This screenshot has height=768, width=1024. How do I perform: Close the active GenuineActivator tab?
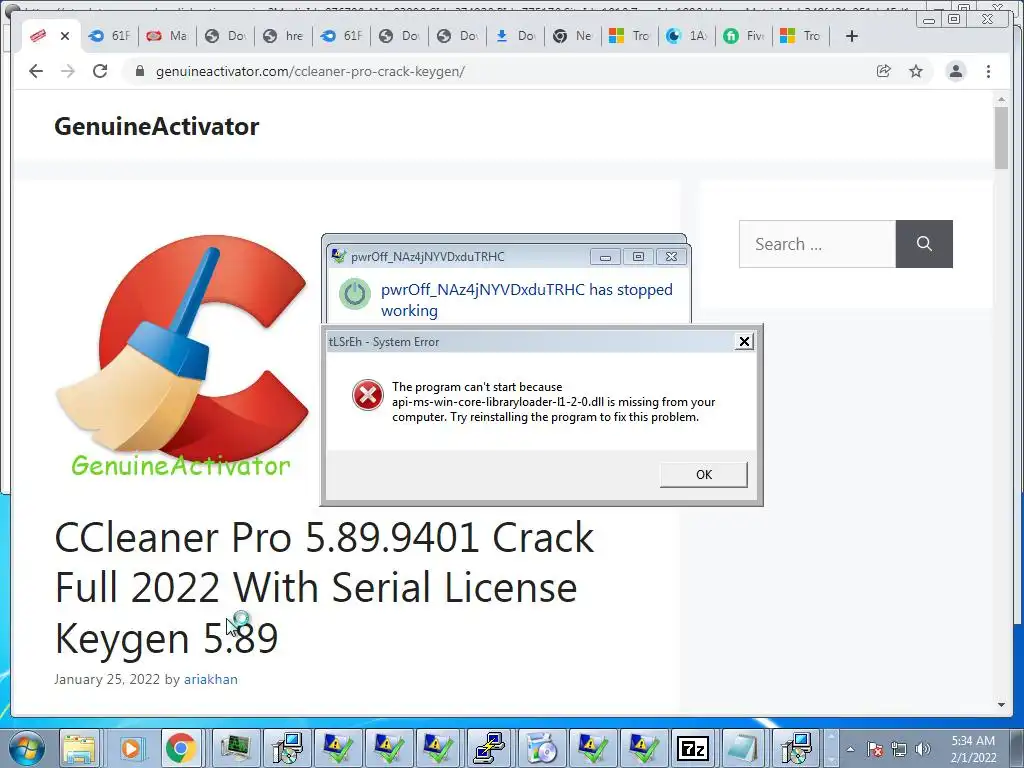pos(65,36)
